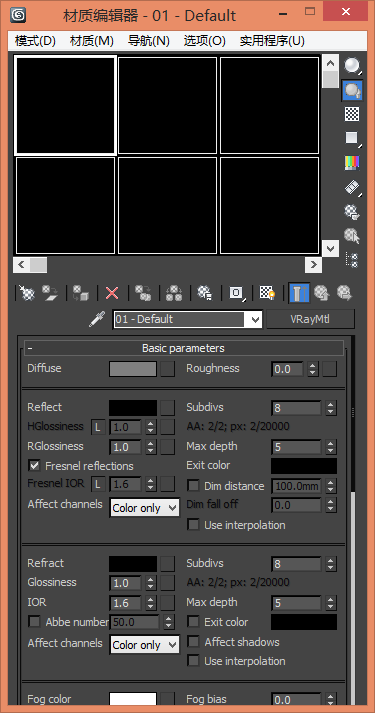Uncheck the Fresnel reflections checkbox

[x=34, y=466]
